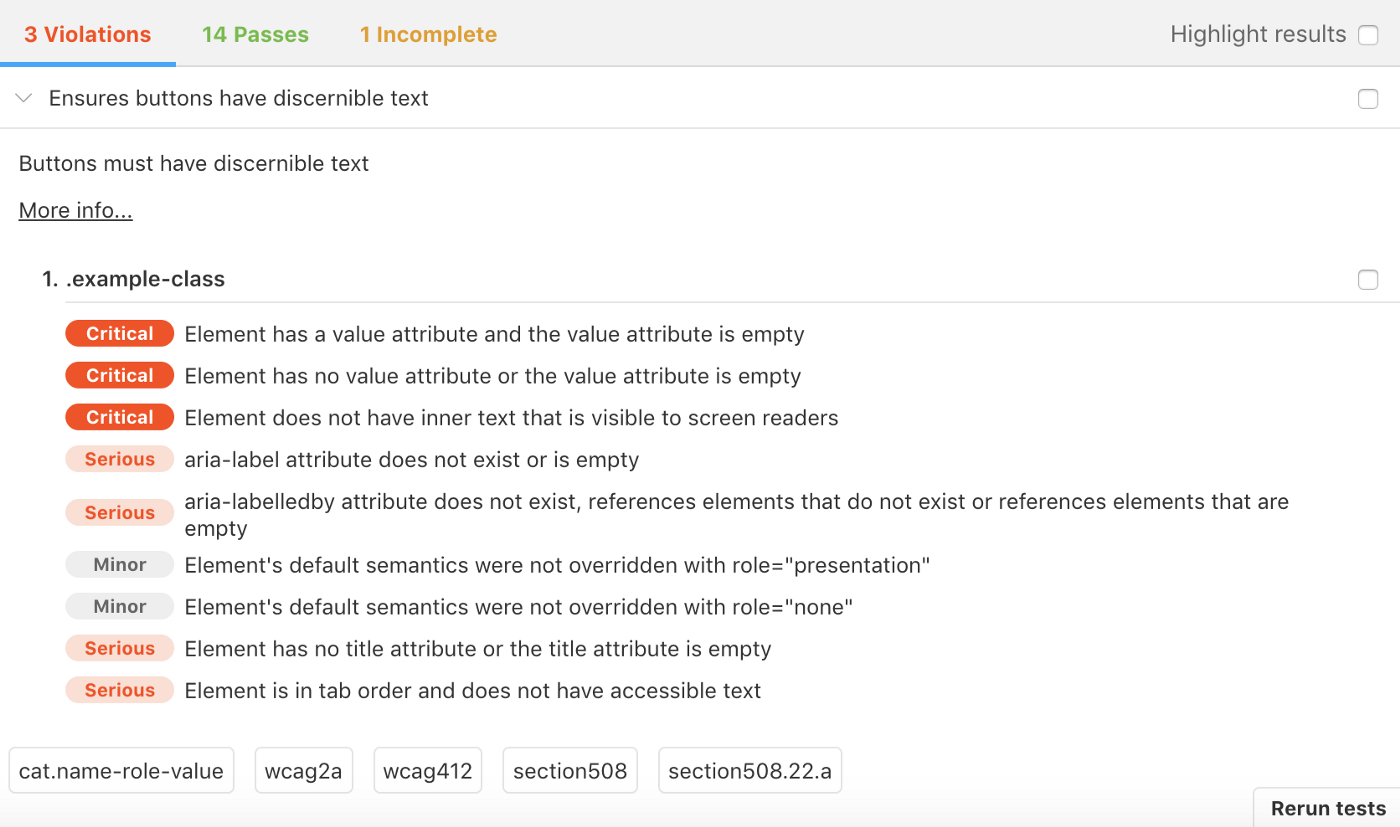Collapse the discernible text rule chevron
Viewport: 1400px width, 827px height.
tap(25, 98)
